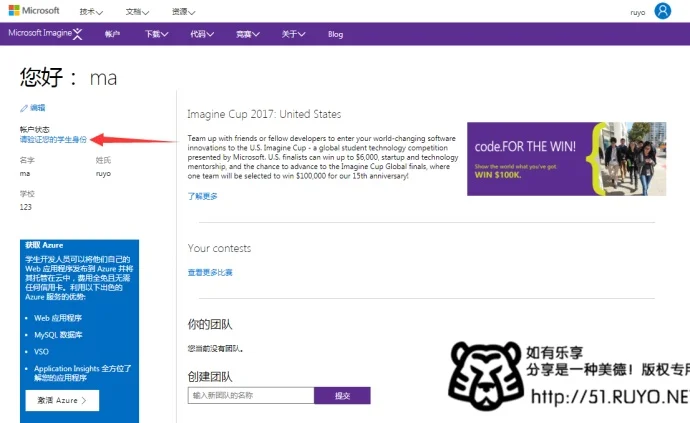Image resolution: width=690 pixels, height=423 pixels.
Task: Open the 了解更多 link
Action: click(202, 196)
